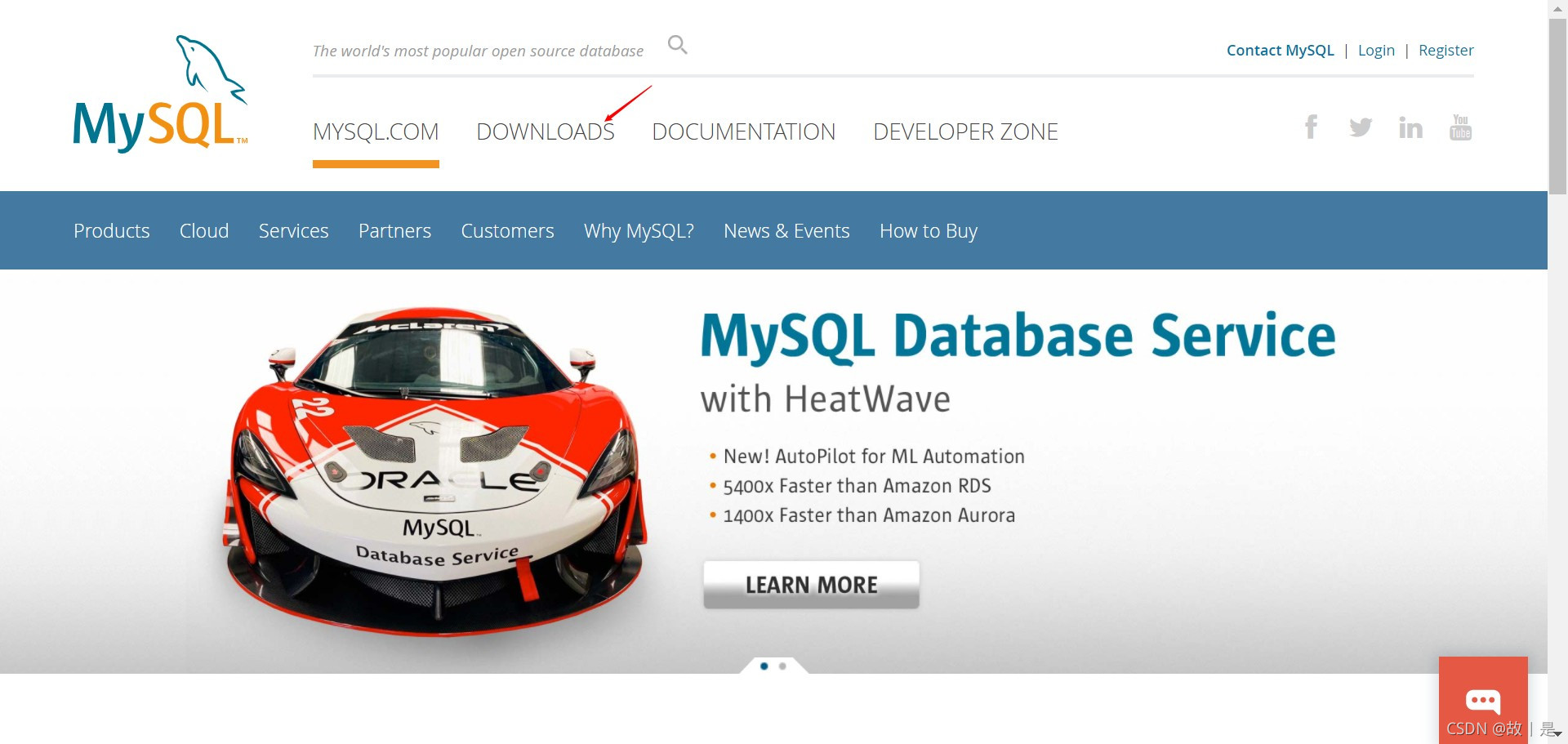Open the MySQL Facebook page icon
The height and width of the screenshot is (744, 1568).
click(1311, 127)
